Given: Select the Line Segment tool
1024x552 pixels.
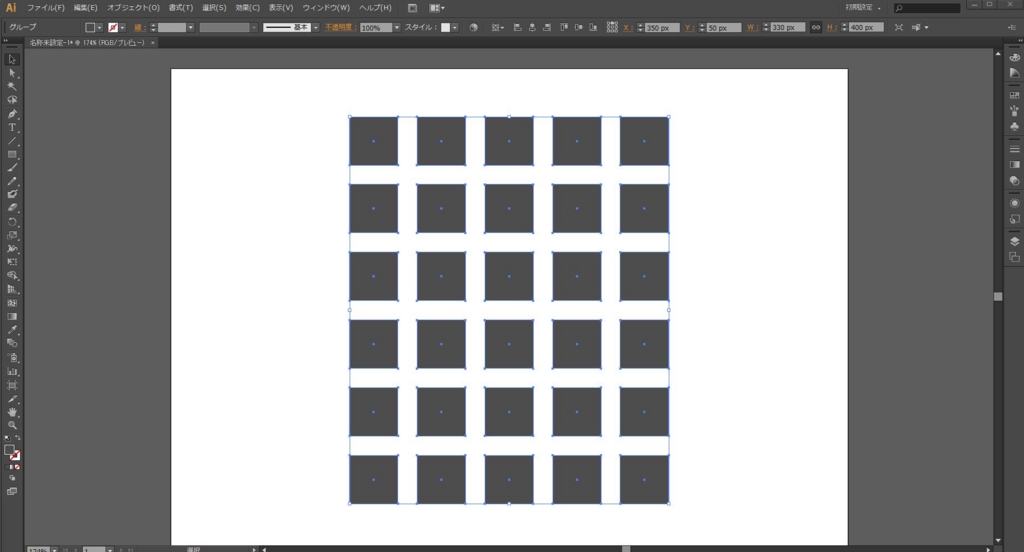Looking at the screenshot, I should pos(12,141).
